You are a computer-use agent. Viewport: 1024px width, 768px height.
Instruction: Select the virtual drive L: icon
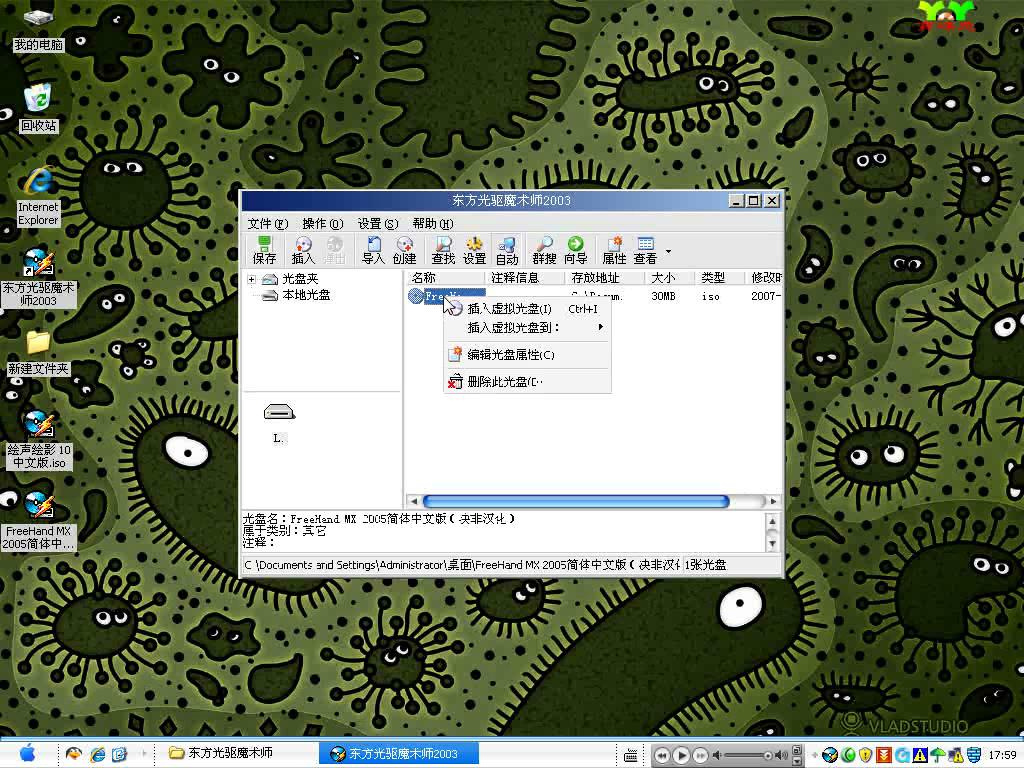pos(280,421)
